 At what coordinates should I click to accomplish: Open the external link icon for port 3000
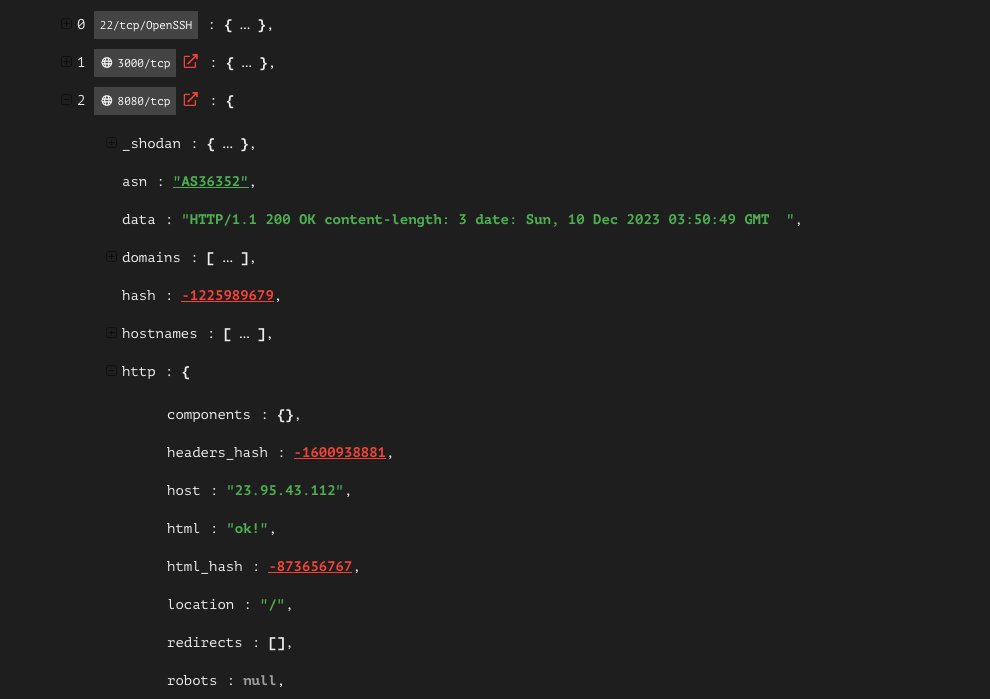click(190, 61)
